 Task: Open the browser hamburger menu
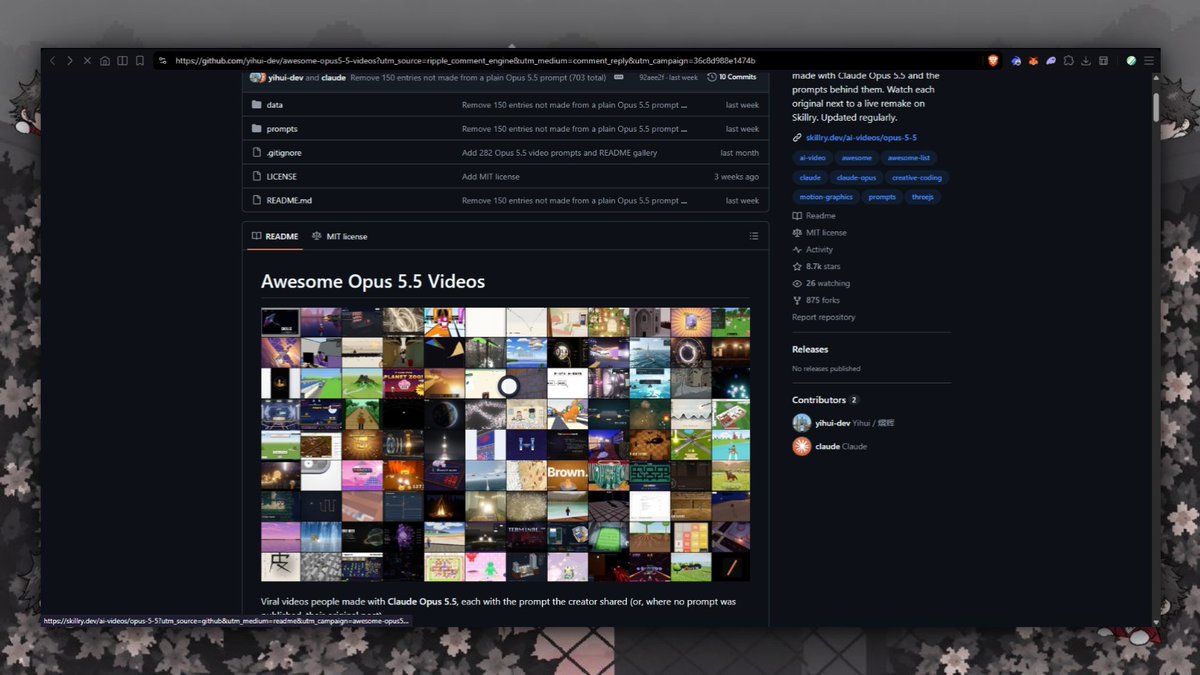1148,61
